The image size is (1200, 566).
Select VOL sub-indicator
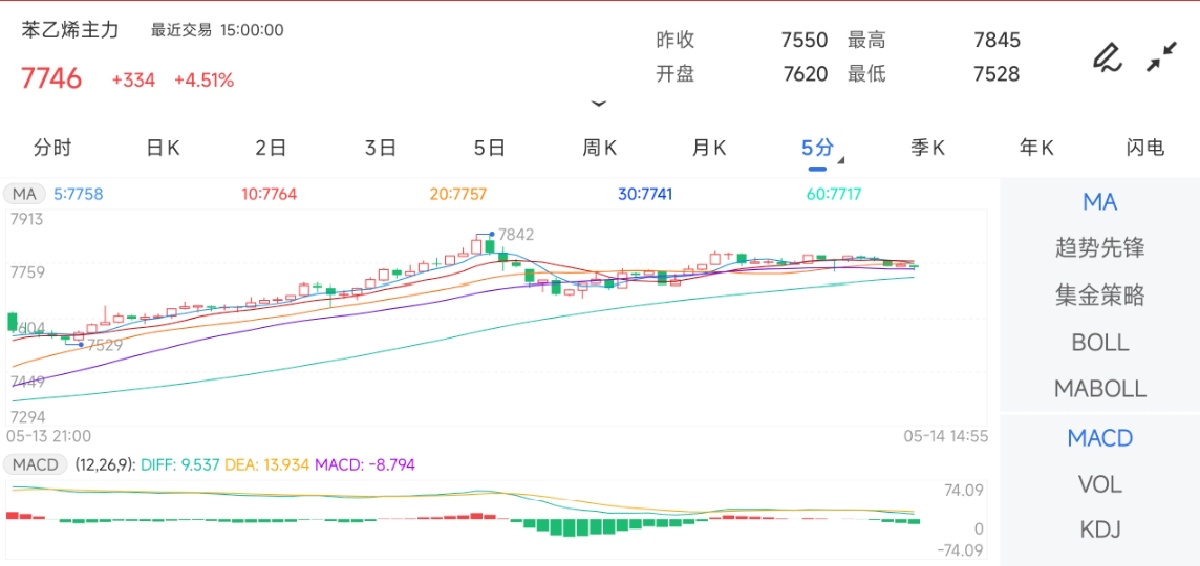pyautogui.click(x=1100, y=484)
